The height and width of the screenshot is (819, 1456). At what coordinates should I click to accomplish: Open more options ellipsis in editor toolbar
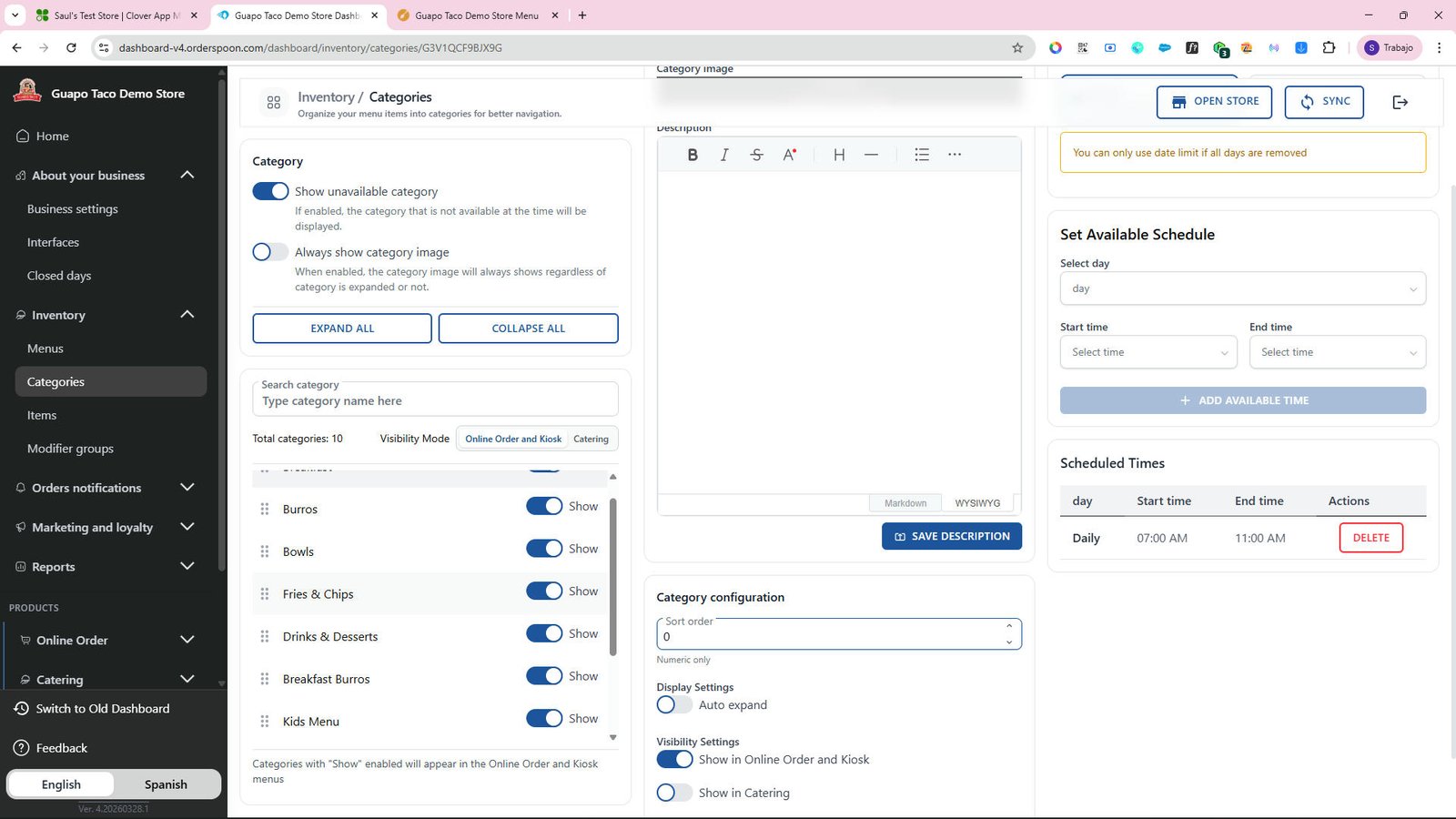click(x=955, y=155)
